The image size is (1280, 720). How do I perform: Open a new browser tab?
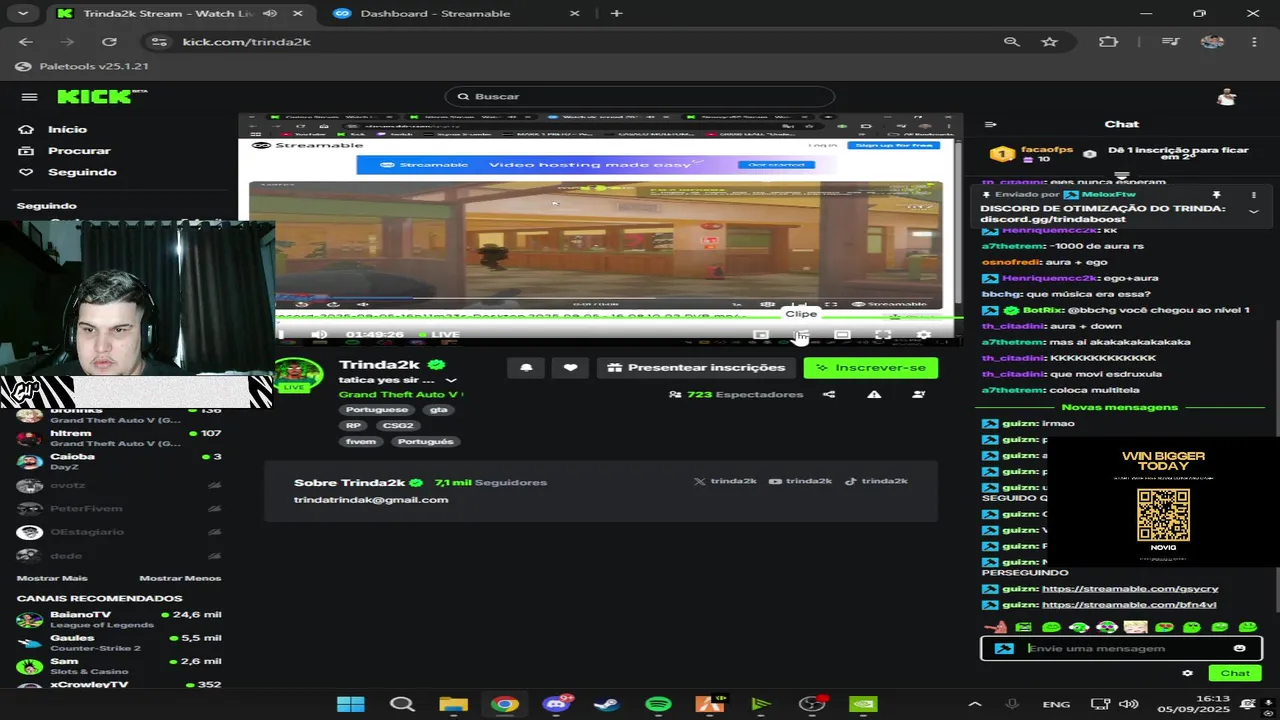[x=616, y=13]
